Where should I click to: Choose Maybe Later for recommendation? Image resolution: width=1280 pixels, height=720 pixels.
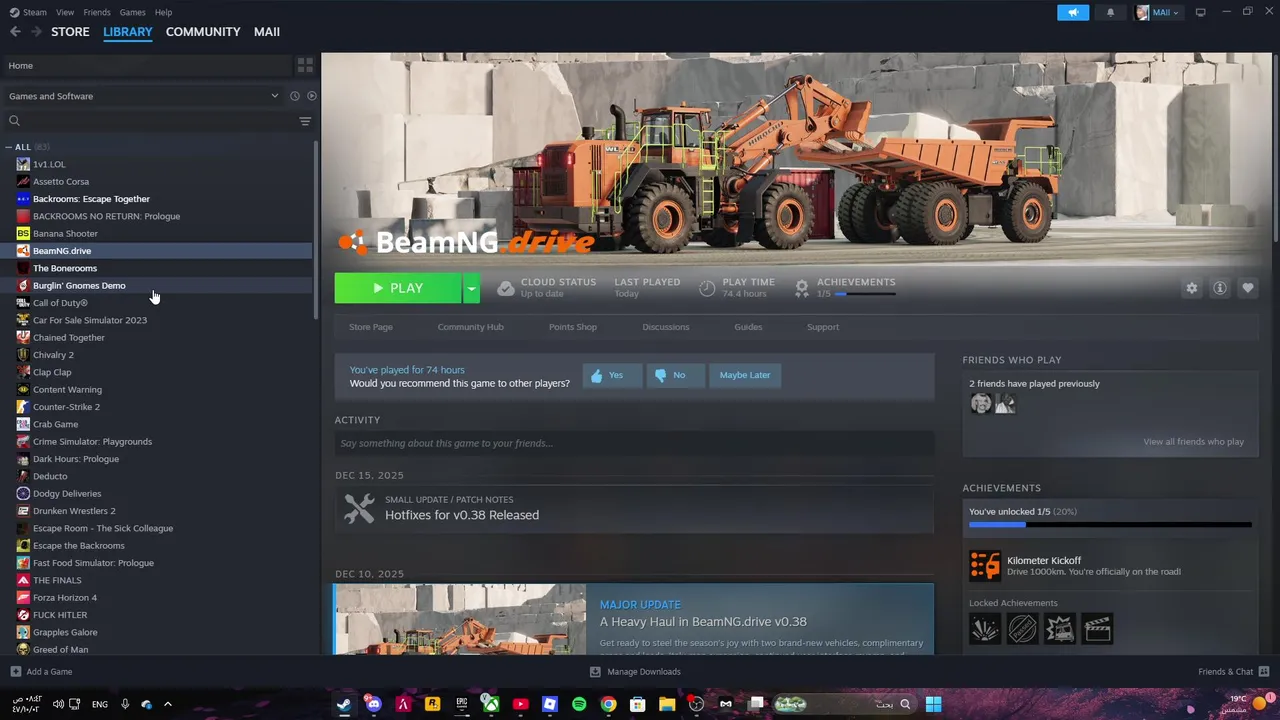[745, 375]
